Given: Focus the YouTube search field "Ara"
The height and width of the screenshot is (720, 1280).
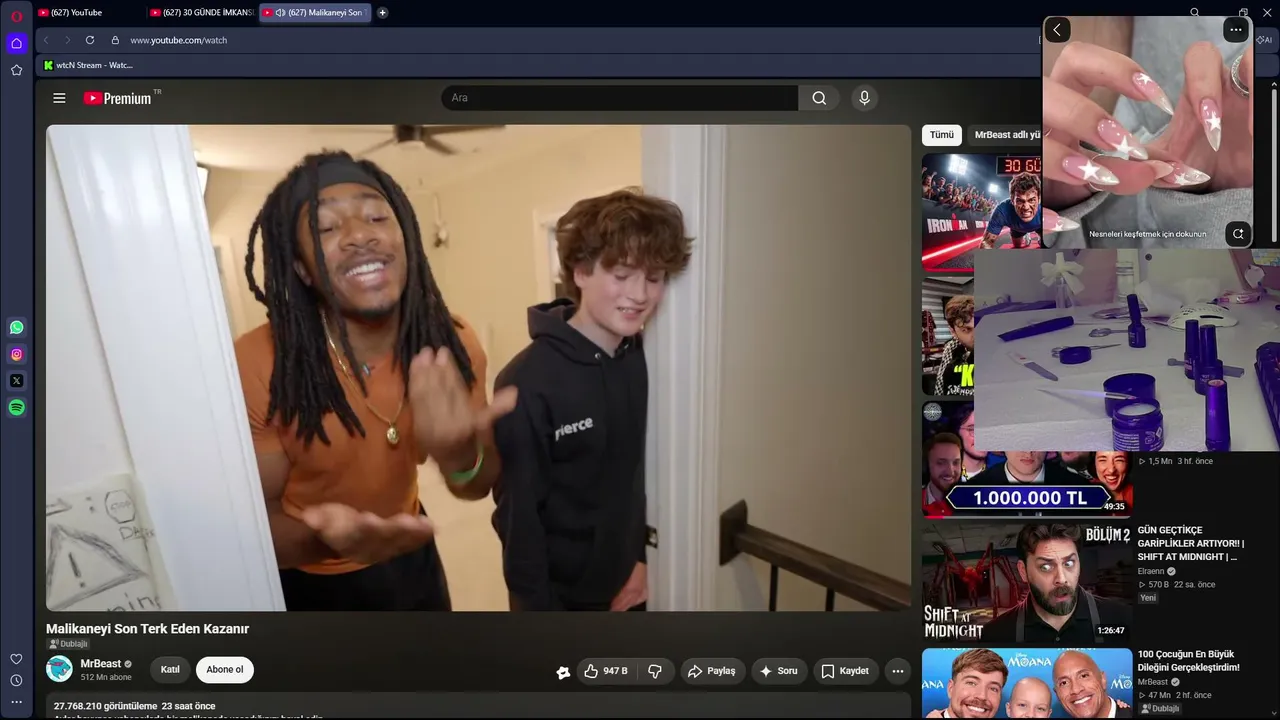Looking at the screenshot, I should (x=620, y=98).
